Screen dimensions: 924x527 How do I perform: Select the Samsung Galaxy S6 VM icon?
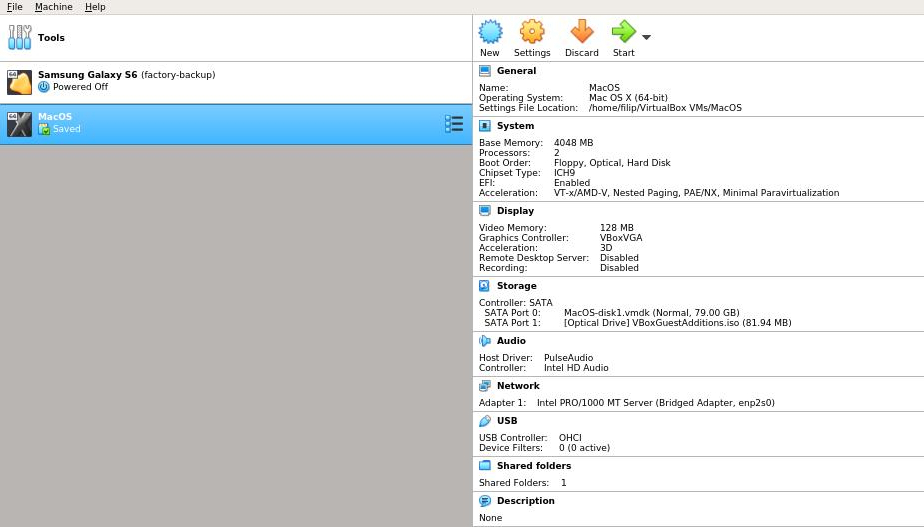pos(19,82)
